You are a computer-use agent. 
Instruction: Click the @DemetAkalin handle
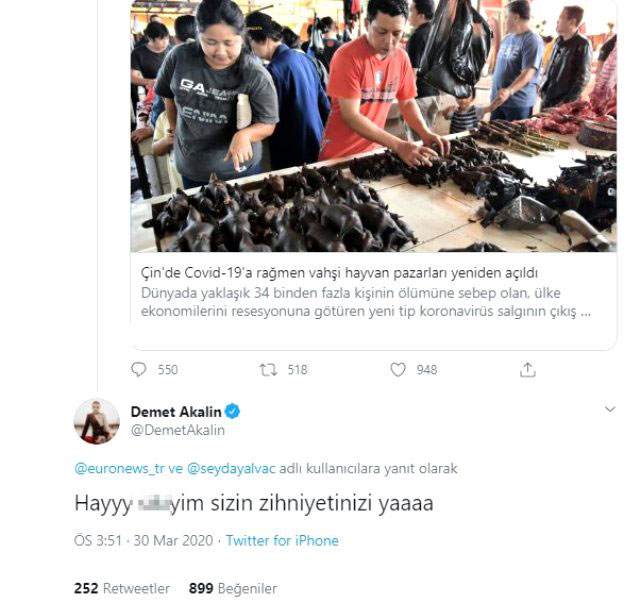point(177,430)
